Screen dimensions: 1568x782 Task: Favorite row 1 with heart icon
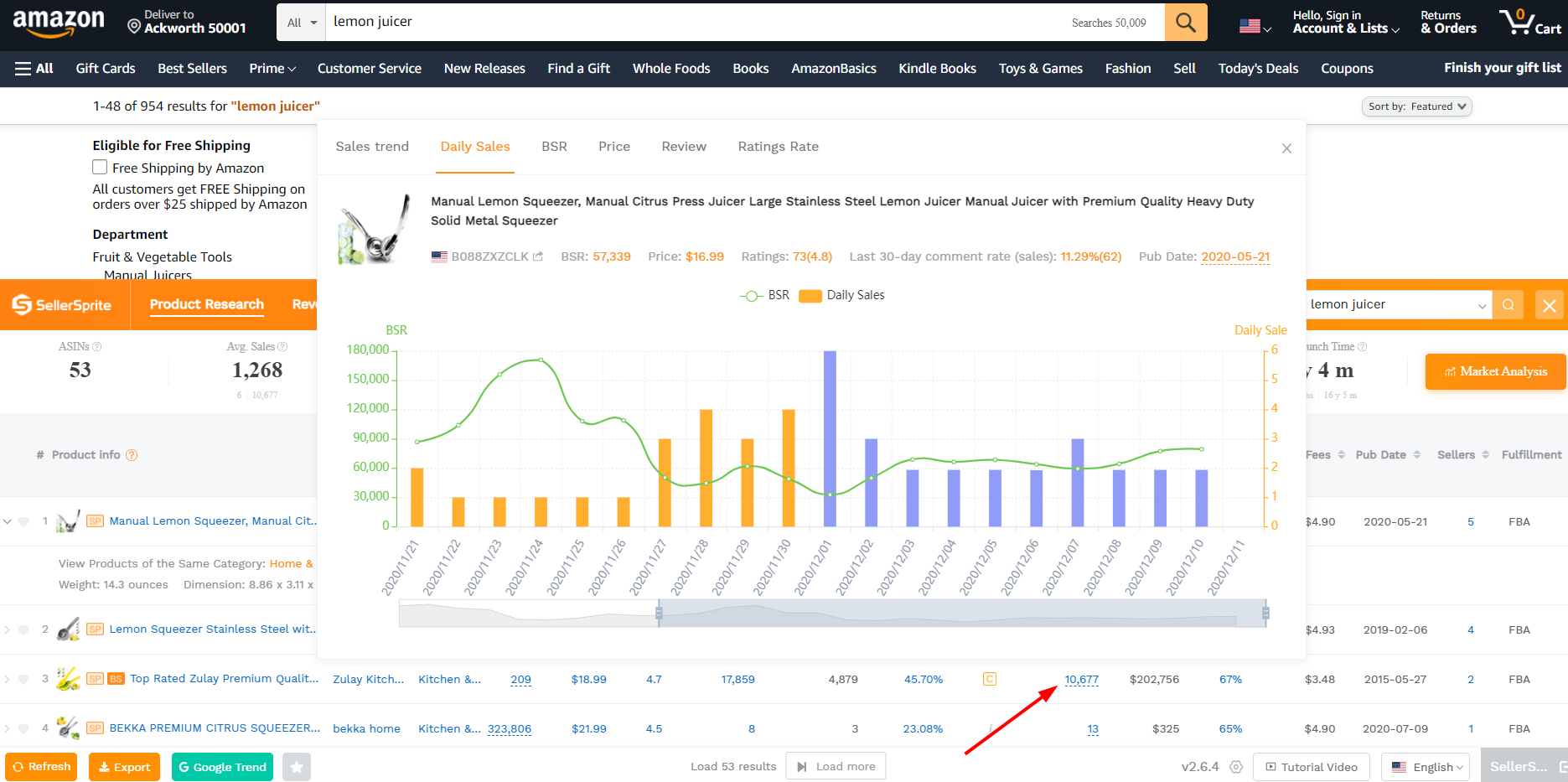23,521
